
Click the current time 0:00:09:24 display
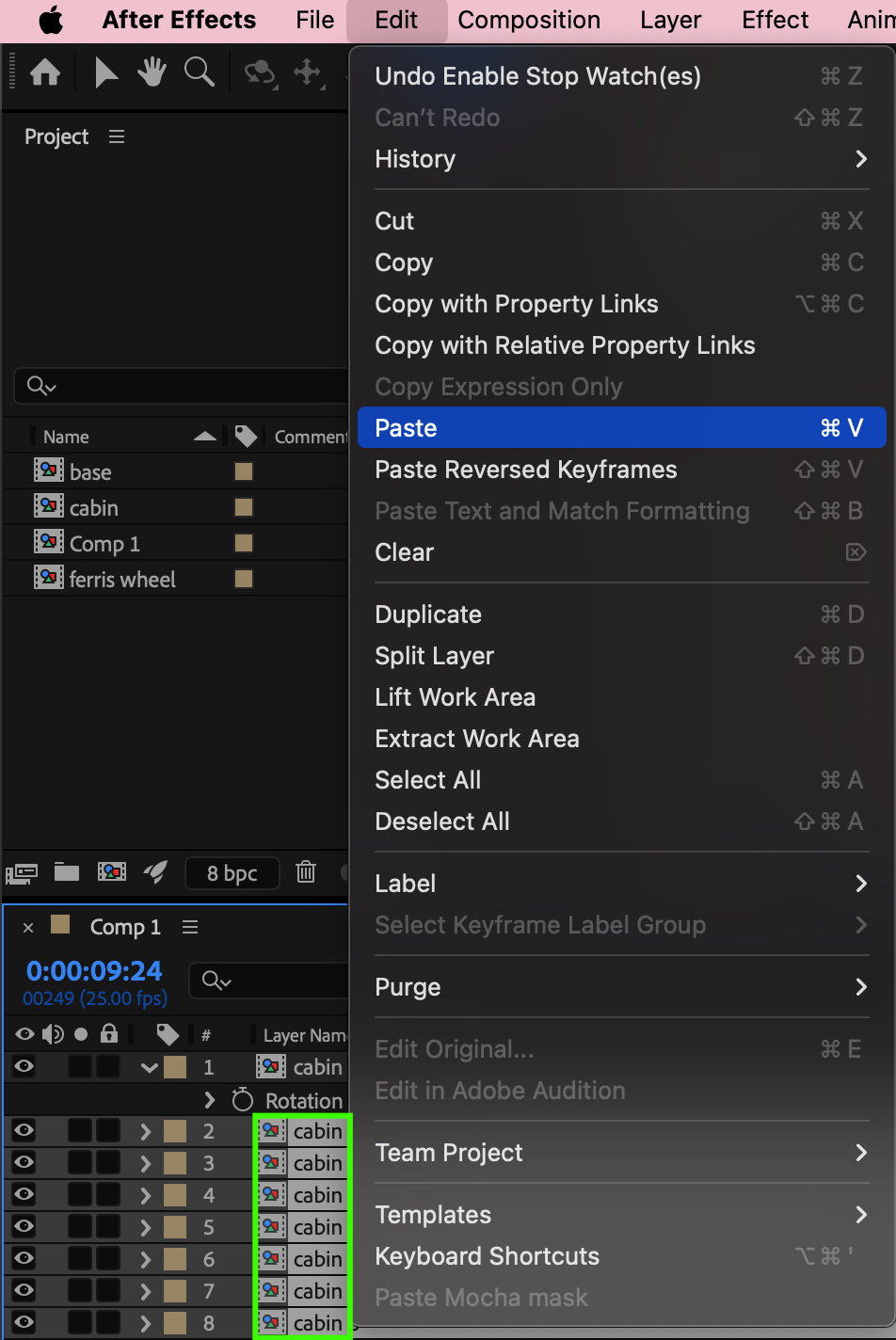(x=94, y=970)
